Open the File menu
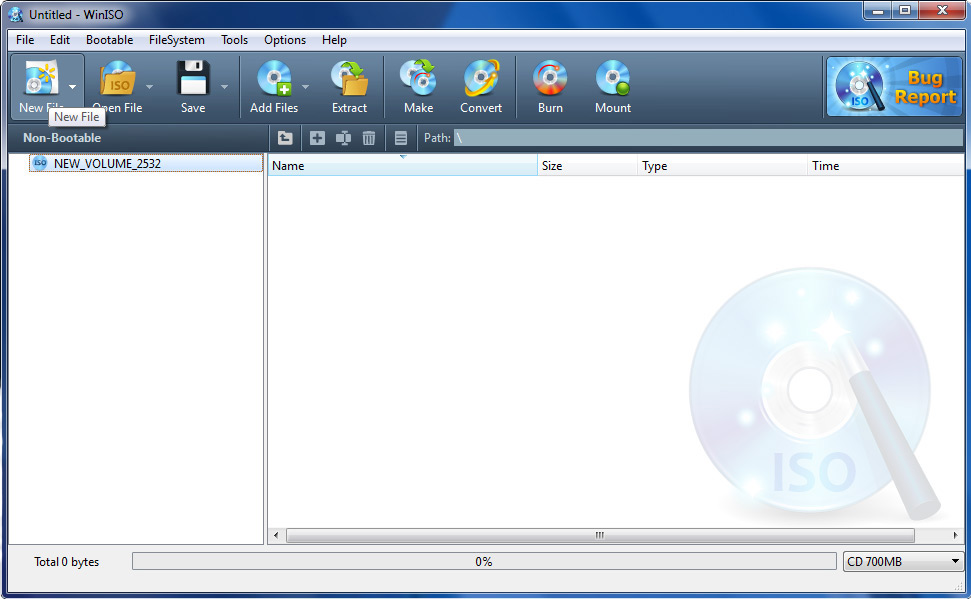The height and width of the screenshot is (599, 971). pos(25,40)
